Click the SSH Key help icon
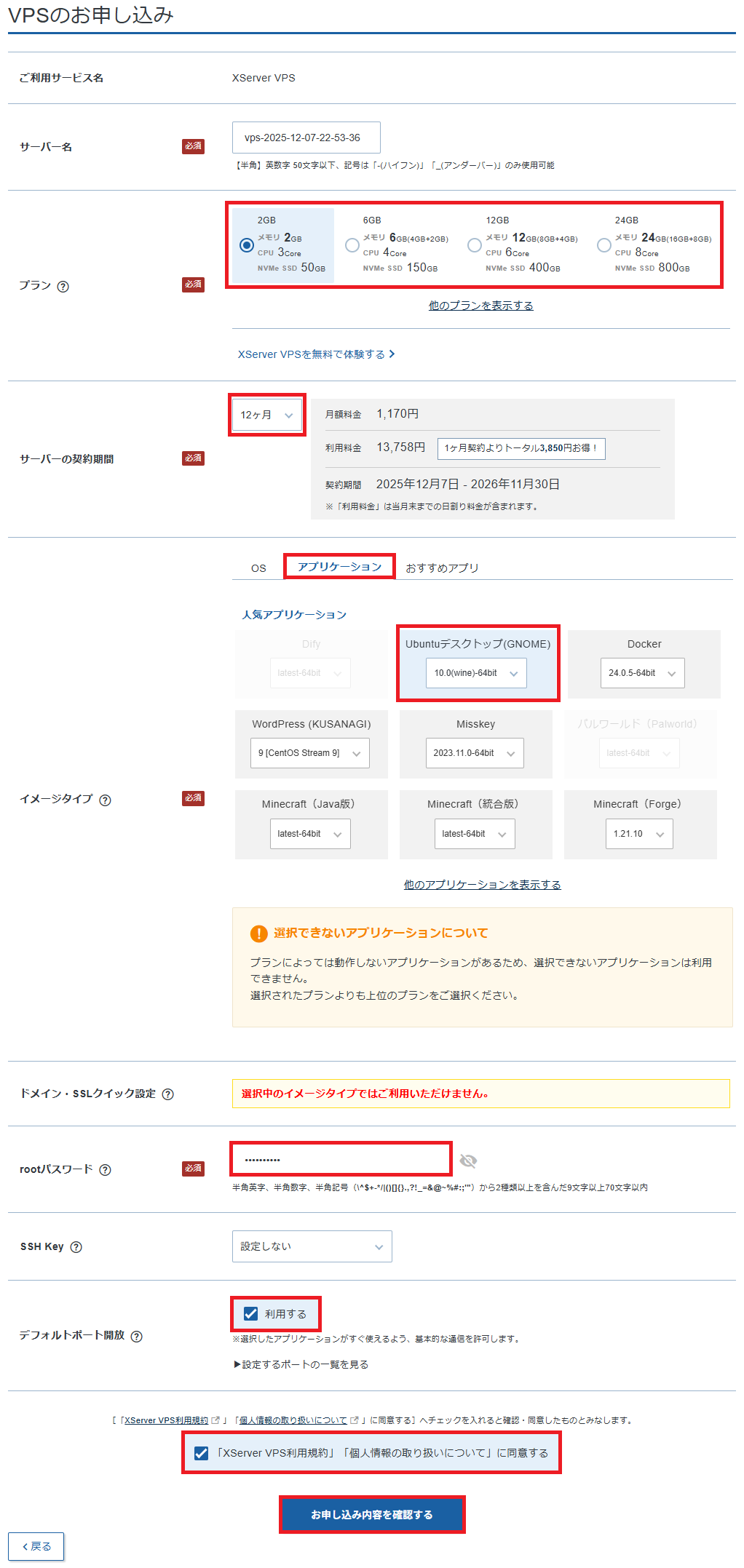The width and height of the screenshot is (744, 1568). (76, 1247)
